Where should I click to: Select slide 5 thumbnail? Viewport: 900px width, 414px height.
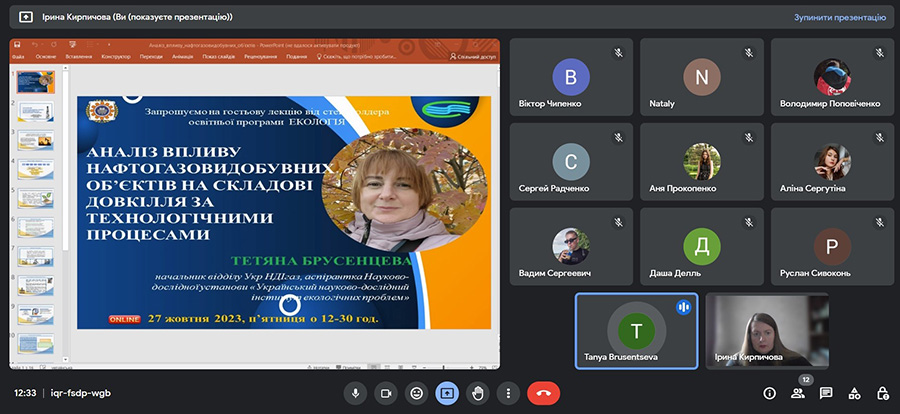(x=36, y=198)
